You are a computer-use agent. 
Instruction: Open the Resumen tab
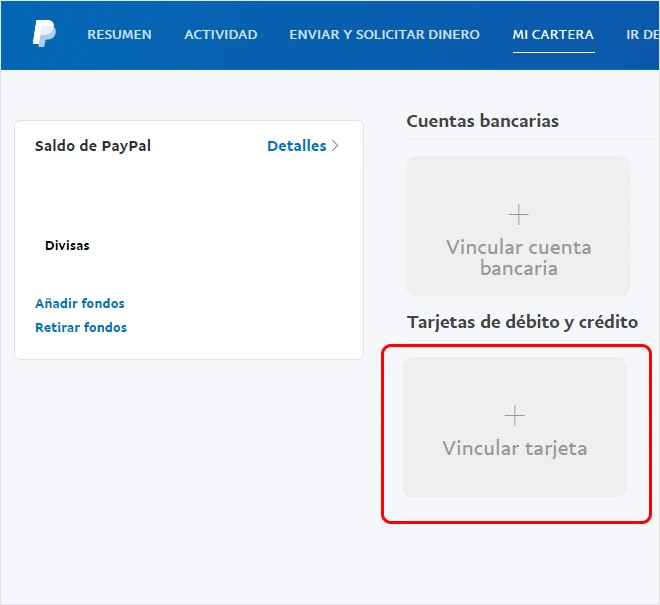tap(120, 35)
